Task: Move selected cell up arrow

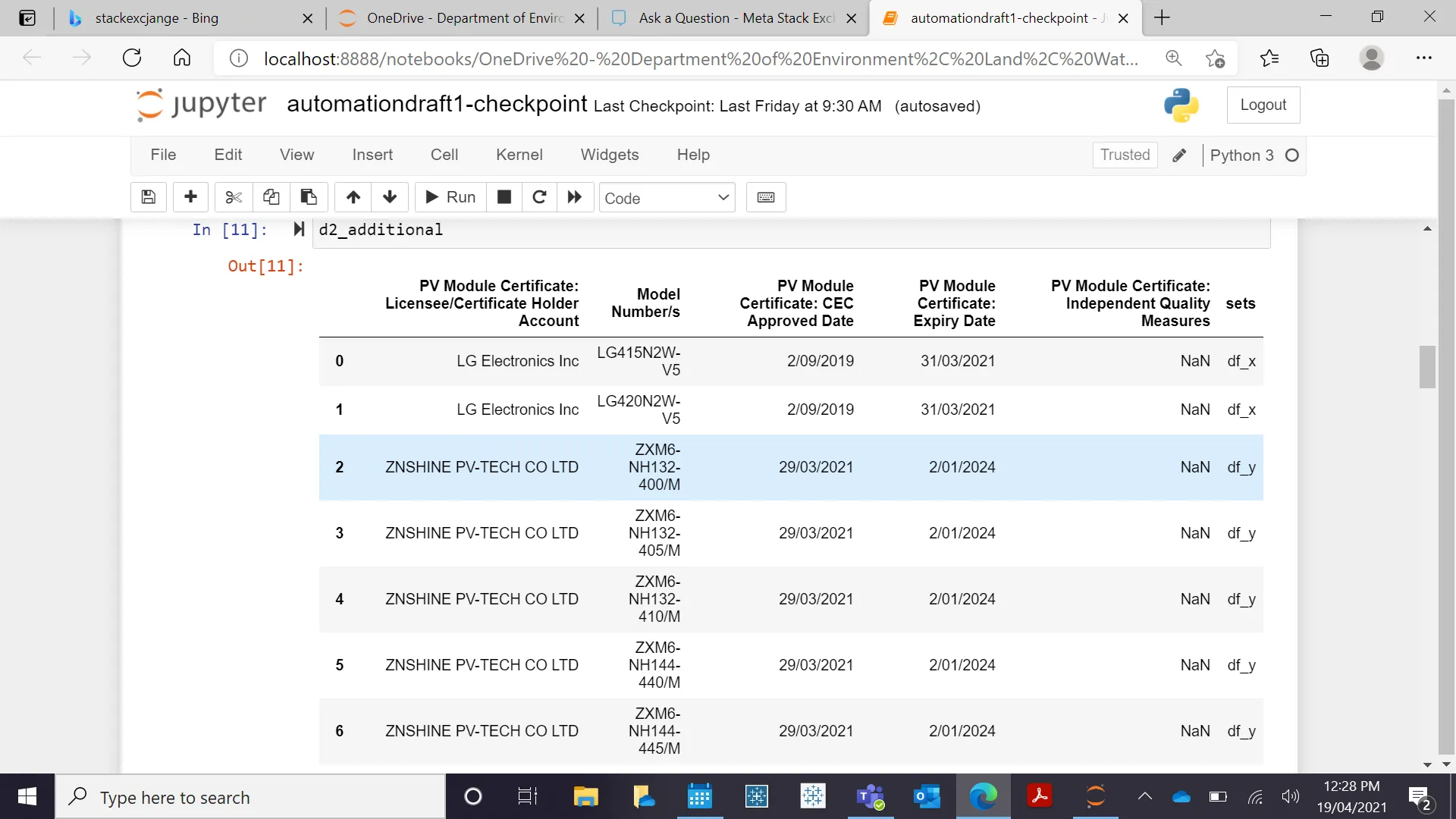Action: pos(353,197)
